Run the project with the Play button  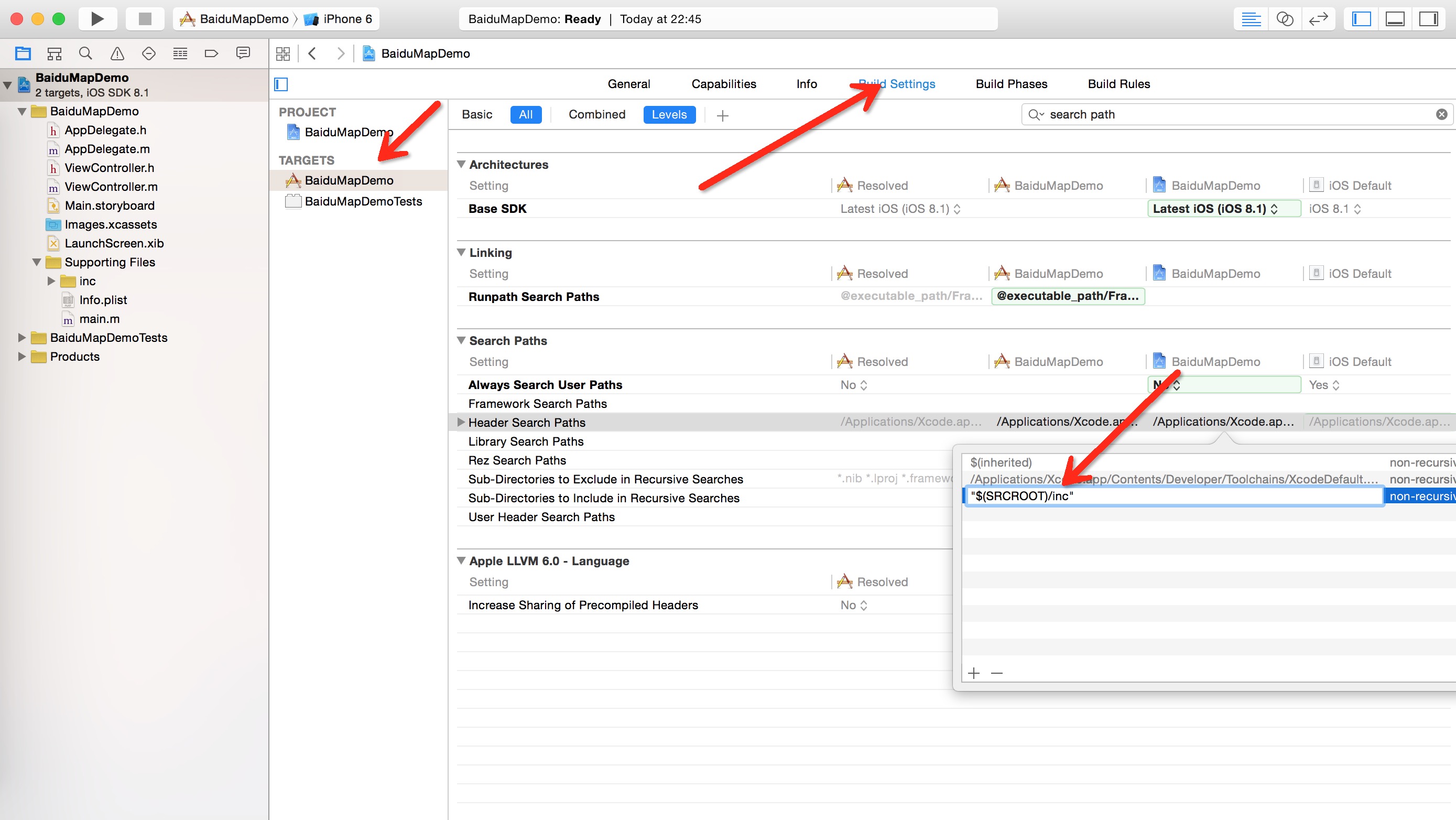[x=97, y=19]
